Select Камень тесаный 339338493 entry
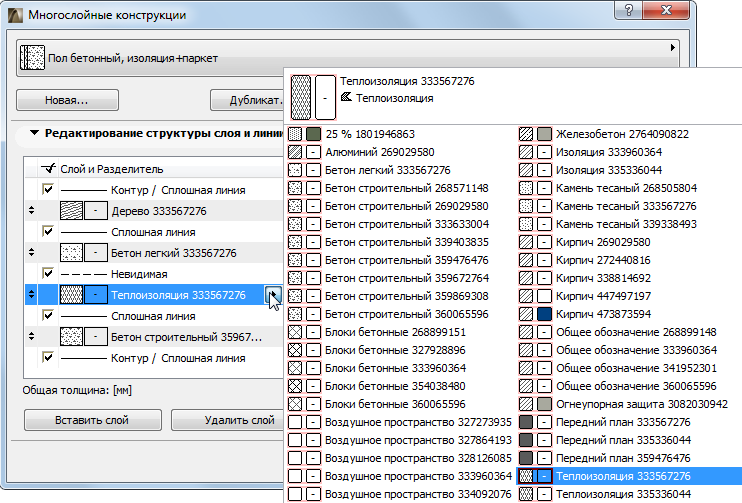This screenshot has width=742, height=503. tap(626, 224)
